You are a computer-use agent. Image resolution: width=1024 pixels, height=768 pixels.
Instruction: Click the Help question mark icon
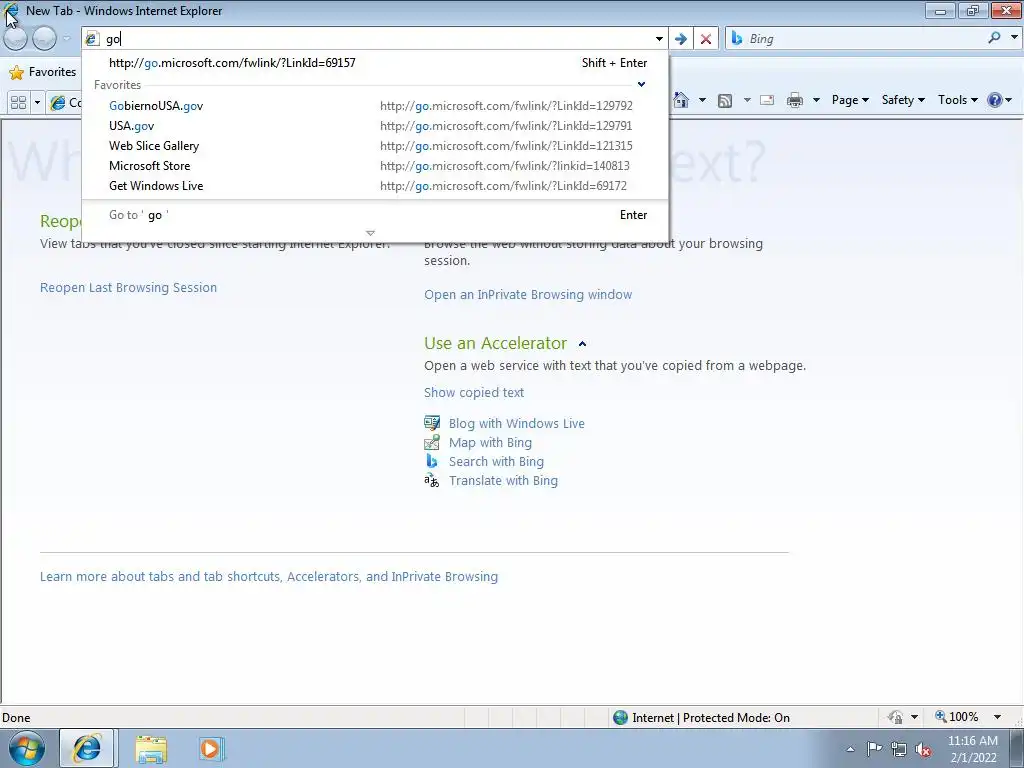pyautogui.click(x=995, y=100)
